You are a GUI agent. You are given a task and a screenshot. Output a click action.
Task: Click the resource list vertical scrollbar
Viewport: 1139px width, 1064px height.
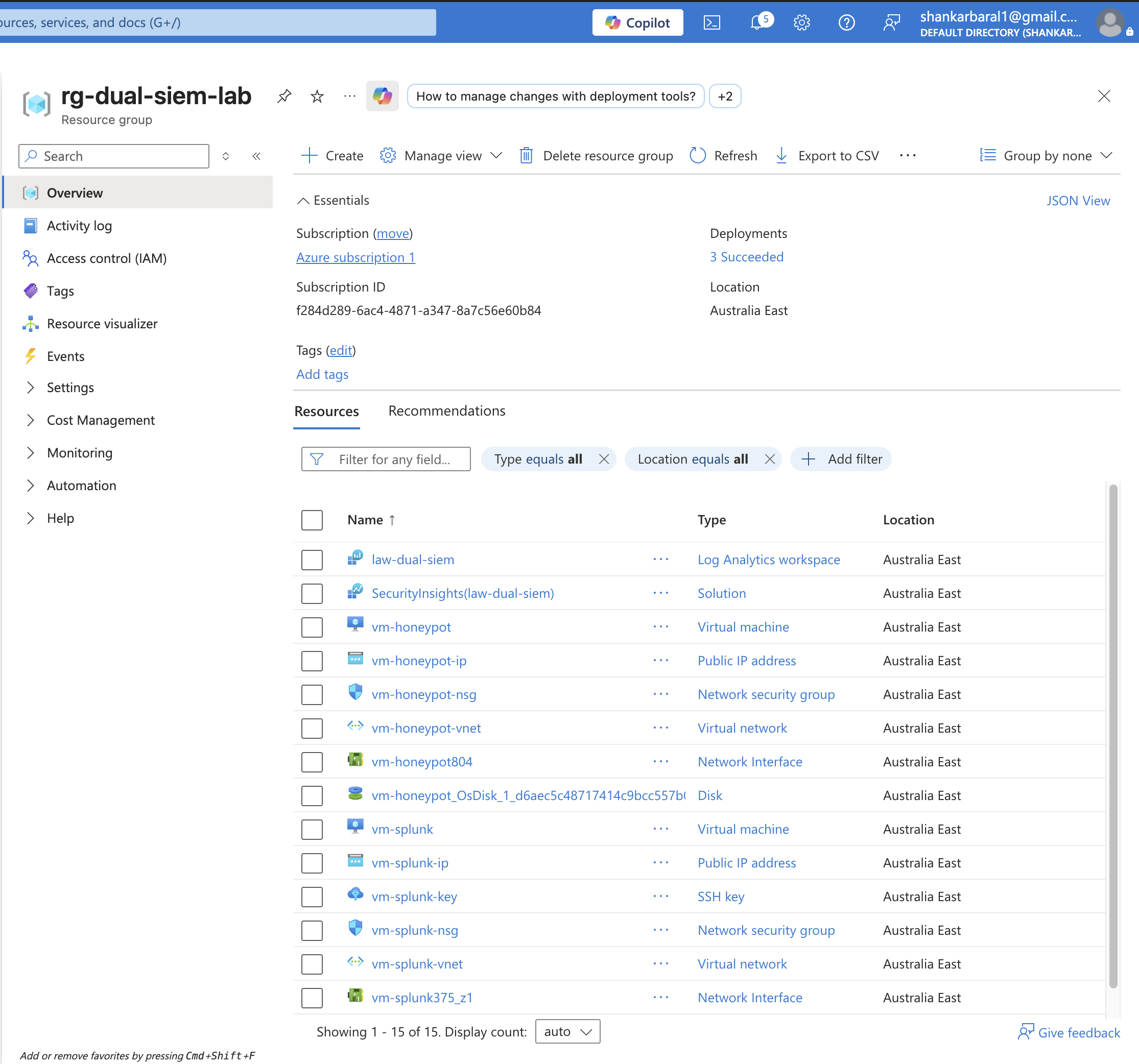coord(1113,735)
